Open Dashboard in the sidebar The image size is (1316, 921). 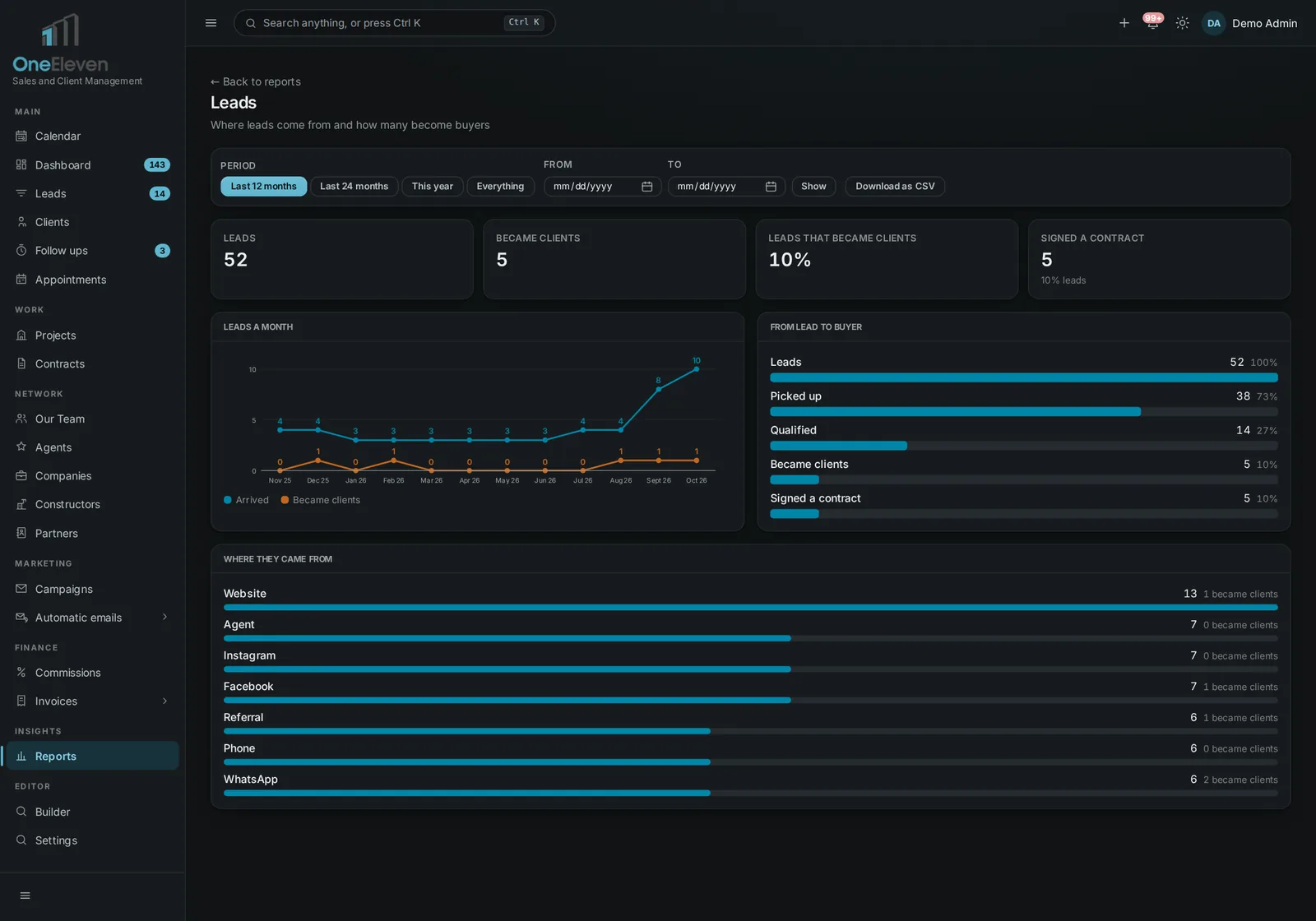91,165
